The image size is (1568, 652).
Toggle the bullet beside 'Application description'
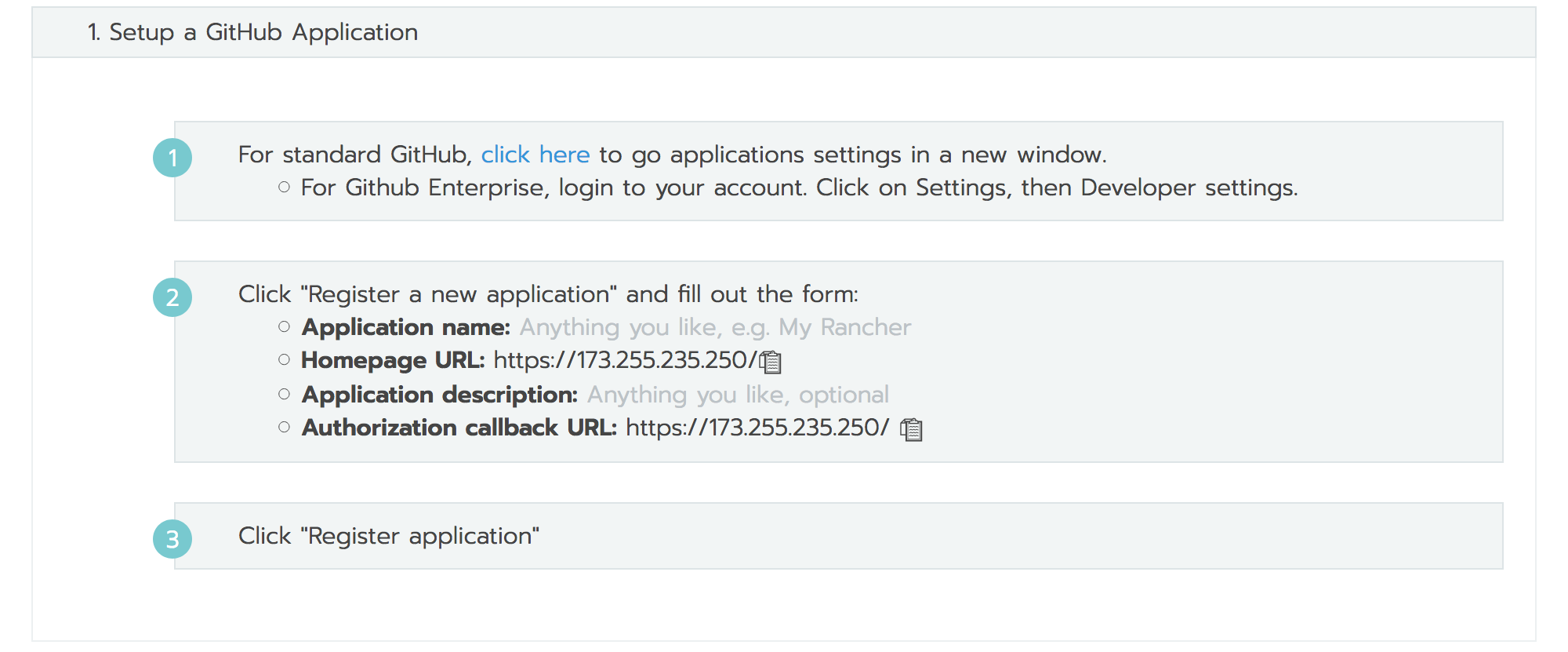284,394
